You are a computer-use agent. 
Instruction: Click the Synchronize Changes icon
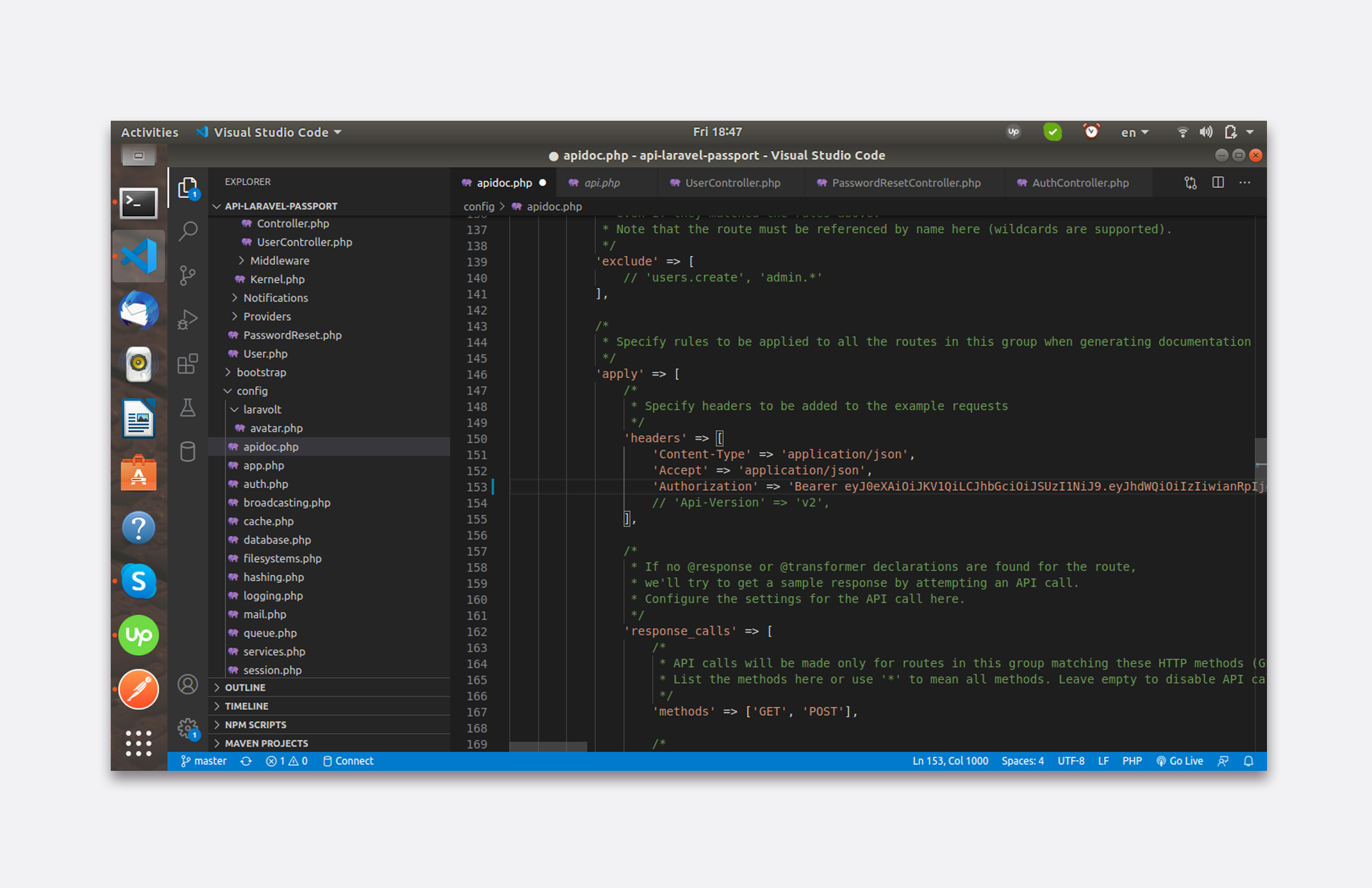click(246, 761)
